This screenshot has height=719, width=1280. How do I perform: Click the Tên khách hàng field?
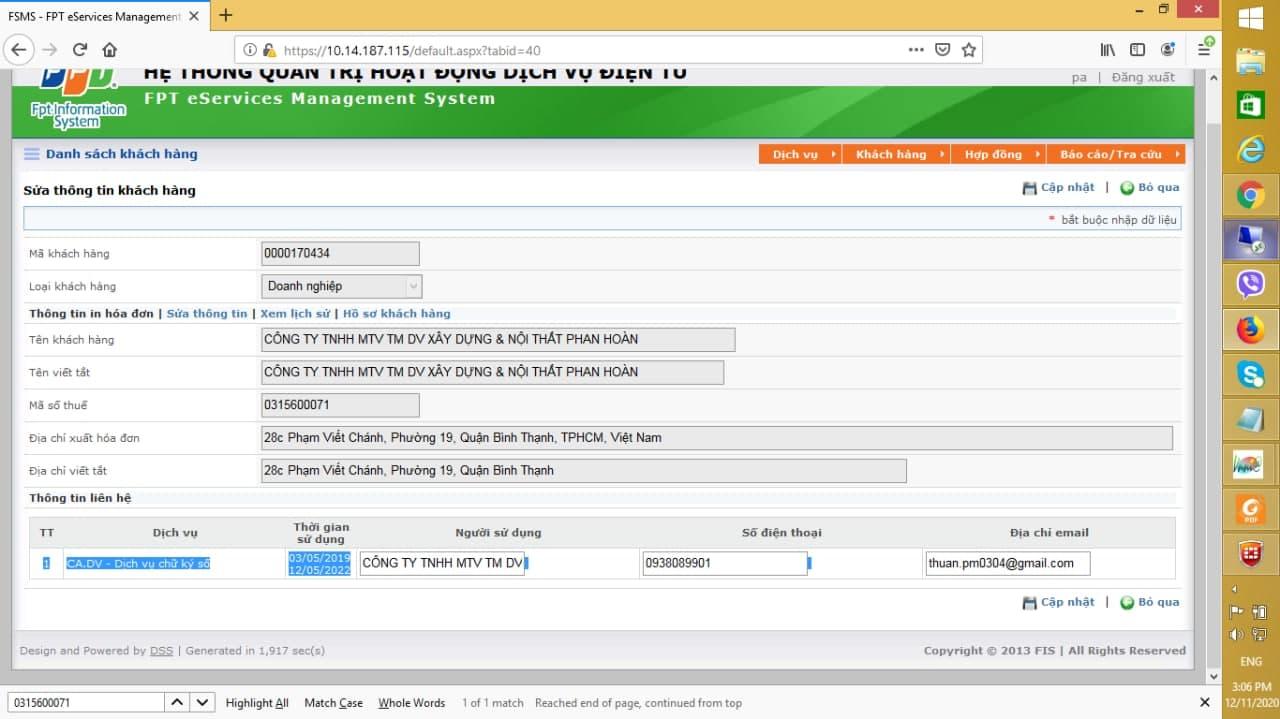pos(498,339)
